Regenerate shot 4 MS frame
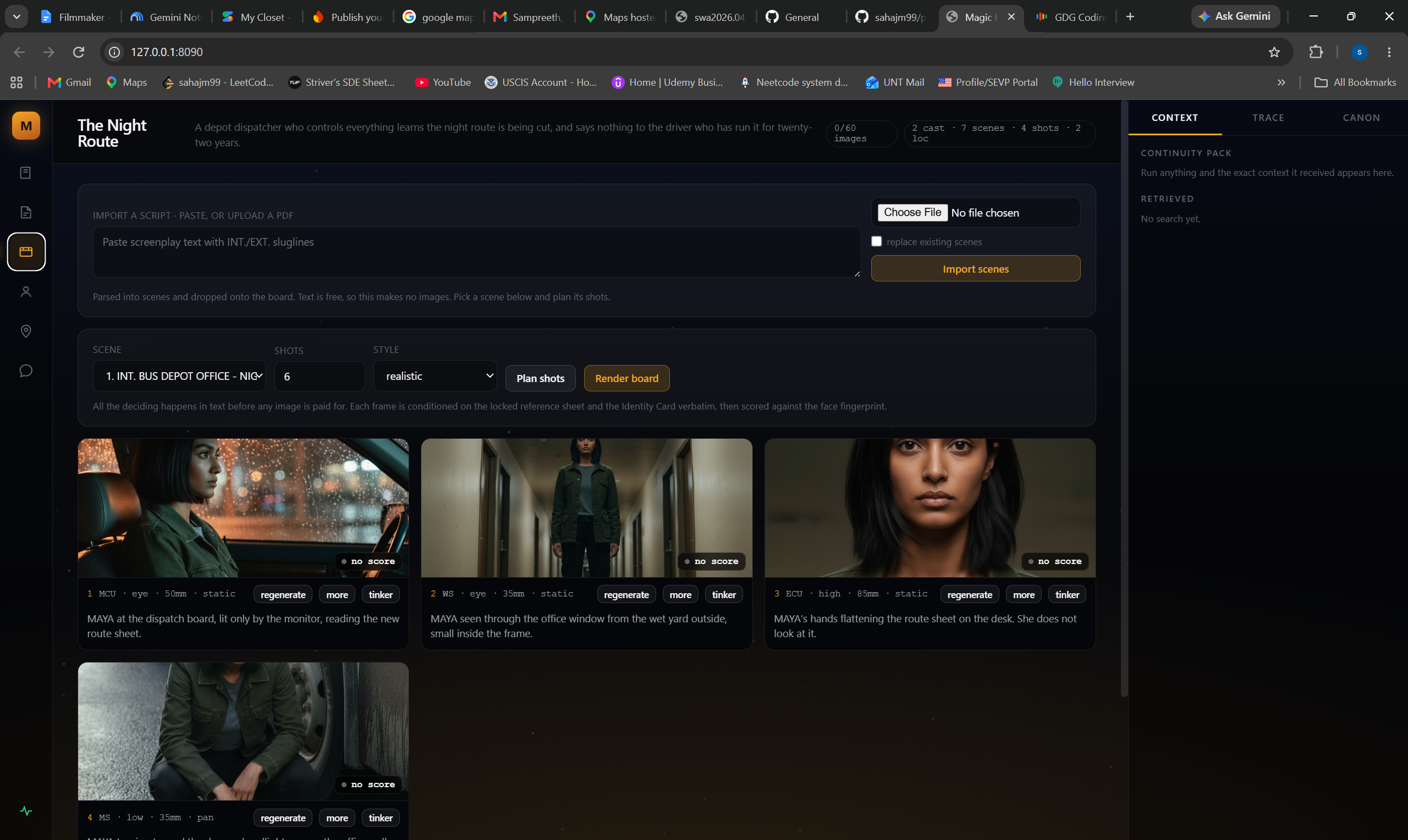This screenshot has height=840, width=1408. [x=283, y=818]
